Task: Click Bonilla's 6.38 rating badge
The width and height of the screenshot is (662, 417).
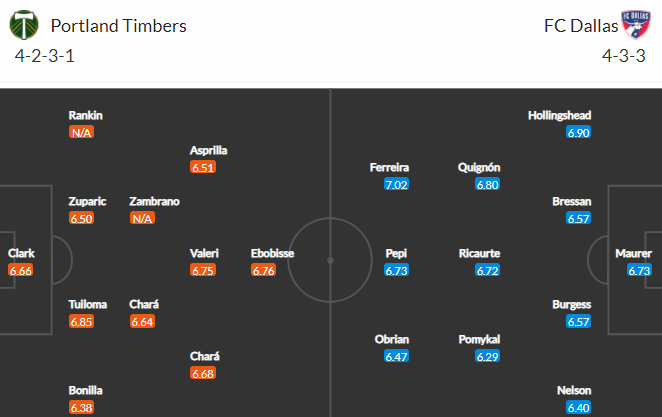Action: tap(81, 408)
